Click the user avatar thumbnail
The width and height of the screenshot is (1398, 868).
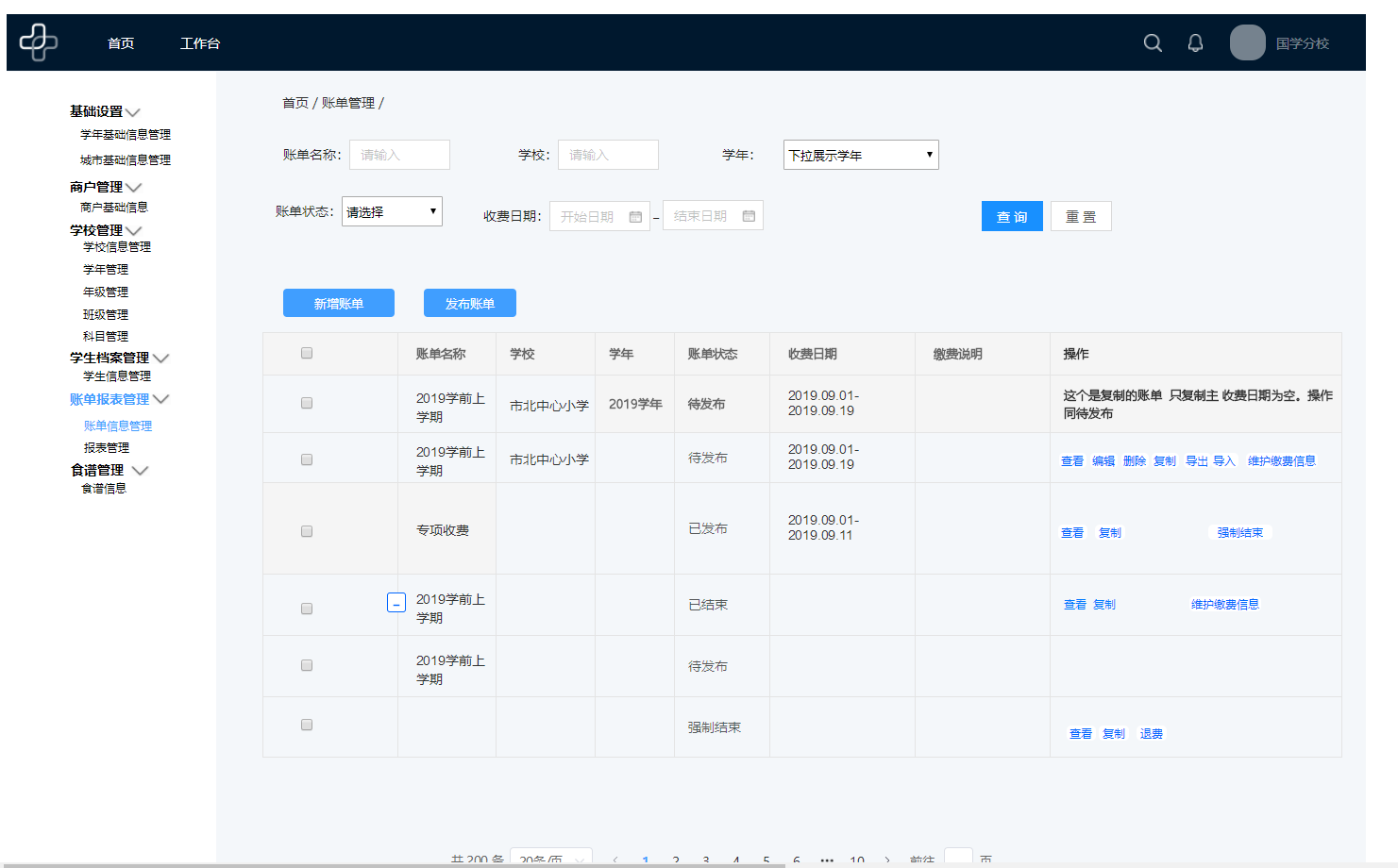click(x=1247, y=42)
